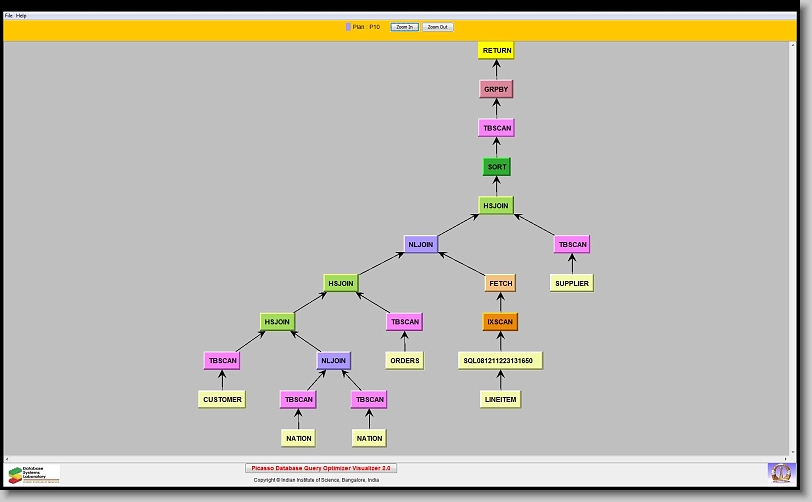Click the topmost HSJOIN node below SORT
The image size is (812, 502).
coord(496,206)
